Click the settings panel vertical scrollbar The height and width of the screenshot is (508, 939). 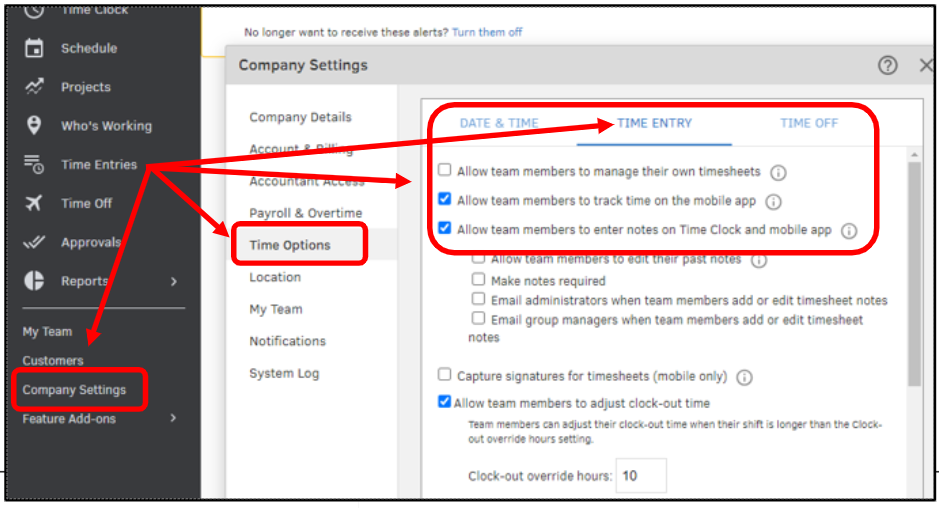pyautogui.click(x=914, y=270)
